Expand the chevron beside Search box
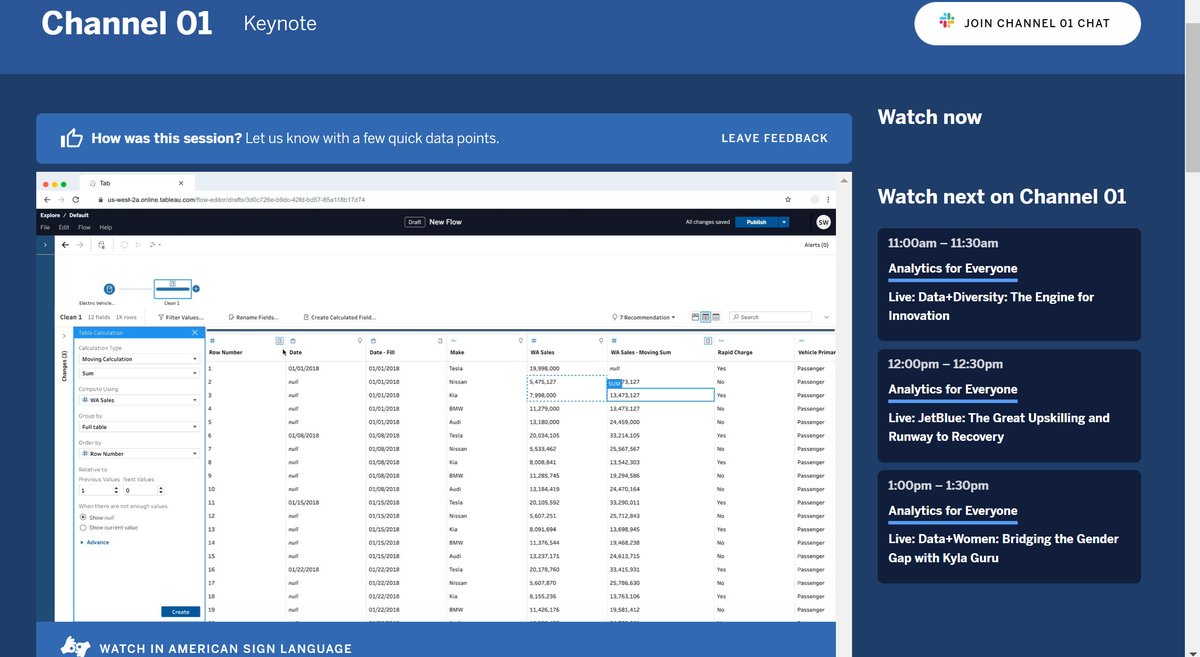The image size is (1200, 657). coord(826,317)
